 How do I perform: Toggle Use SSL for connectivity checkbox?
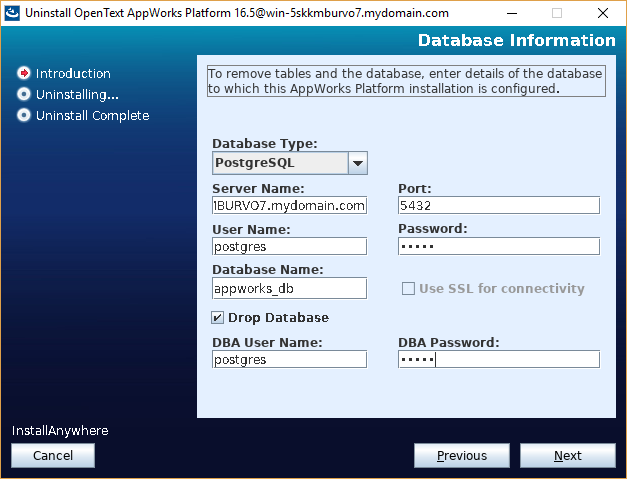pos(408,289)
